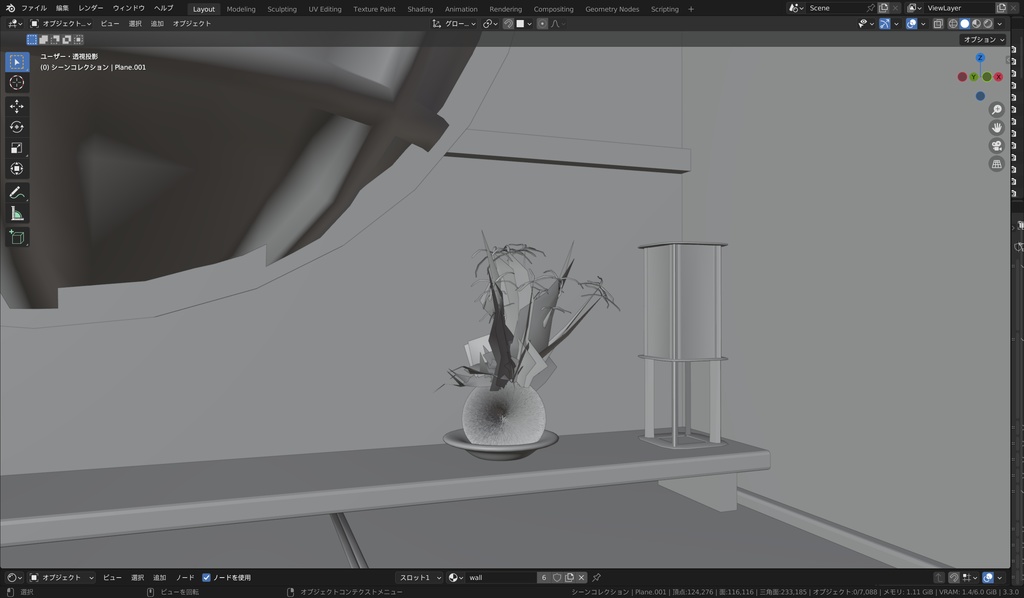Expand the オブジェクト mode dropdown in viewport header
The height and width of the screenshot is (598, 1024).
point(60,23)
